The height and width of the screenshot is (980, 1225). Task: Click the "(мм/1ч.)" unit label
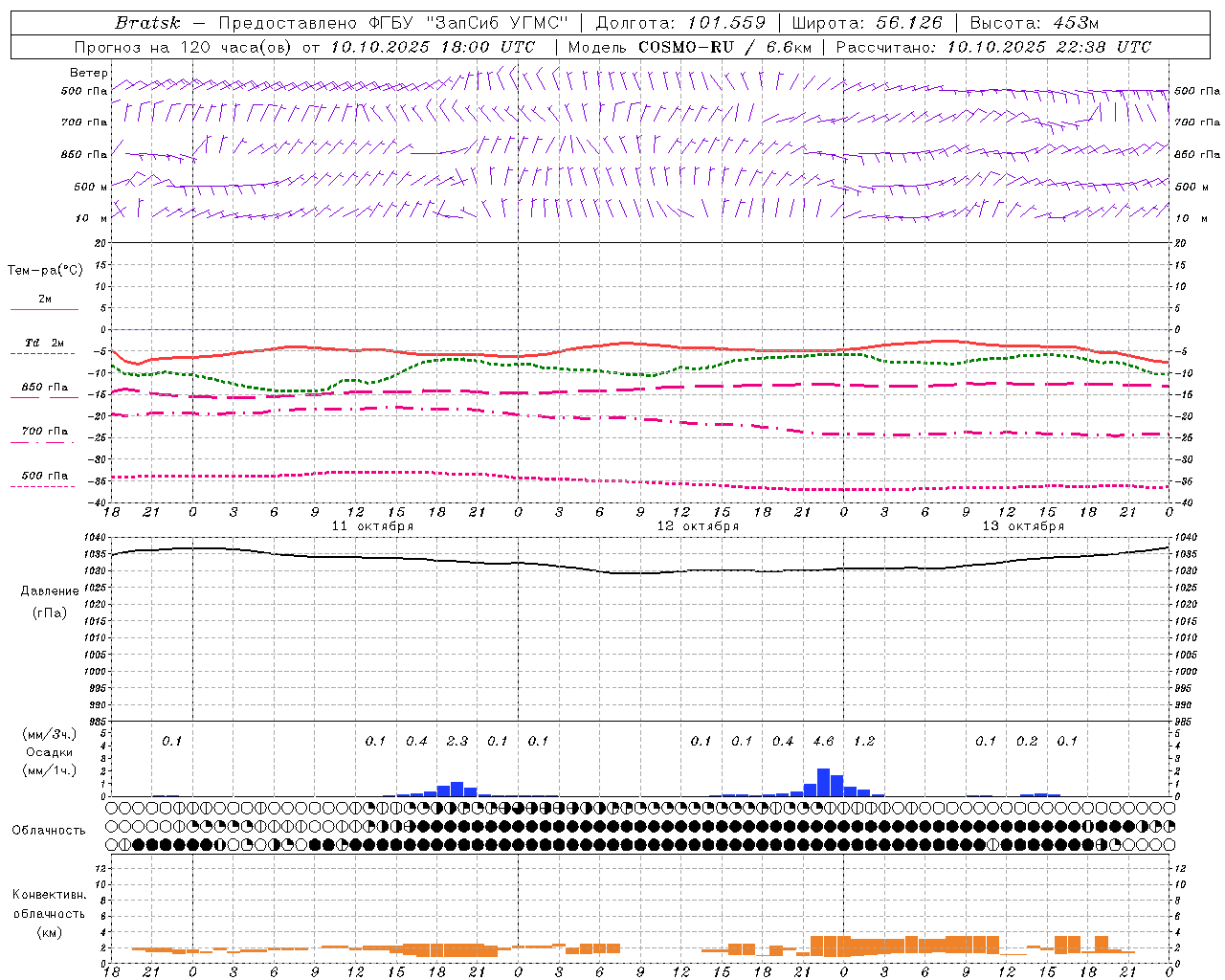pos(49,770)
